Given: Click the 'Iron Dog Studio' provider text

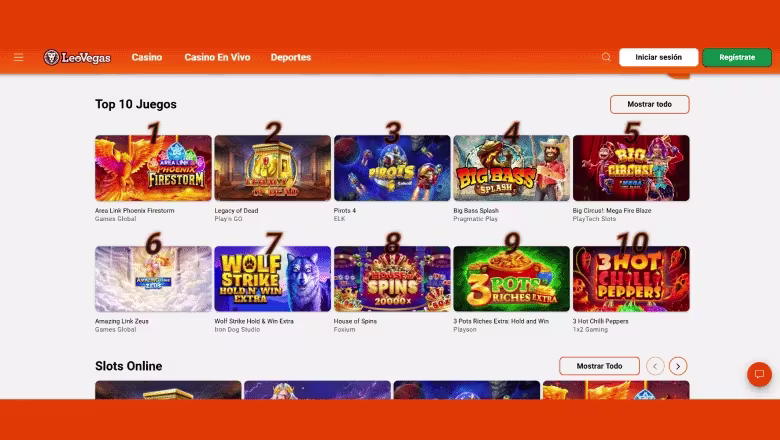Looking at the screenshot, I should 237,330.
